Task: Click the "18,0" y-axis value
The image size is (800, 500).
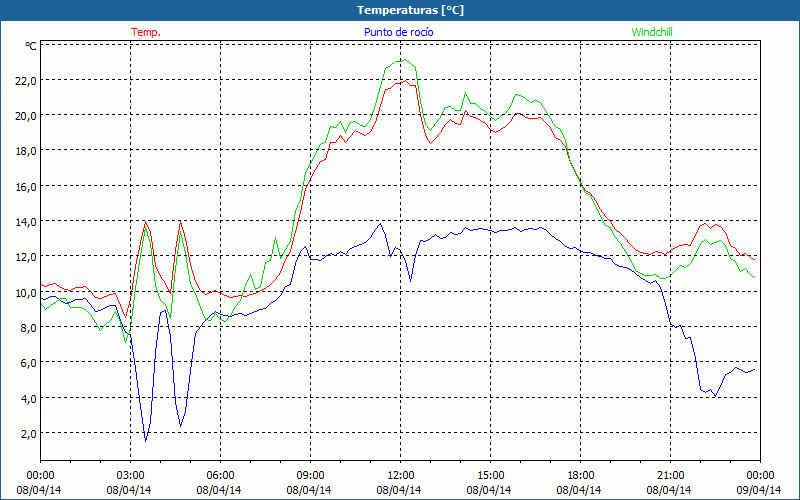Action: pos(26,151)
